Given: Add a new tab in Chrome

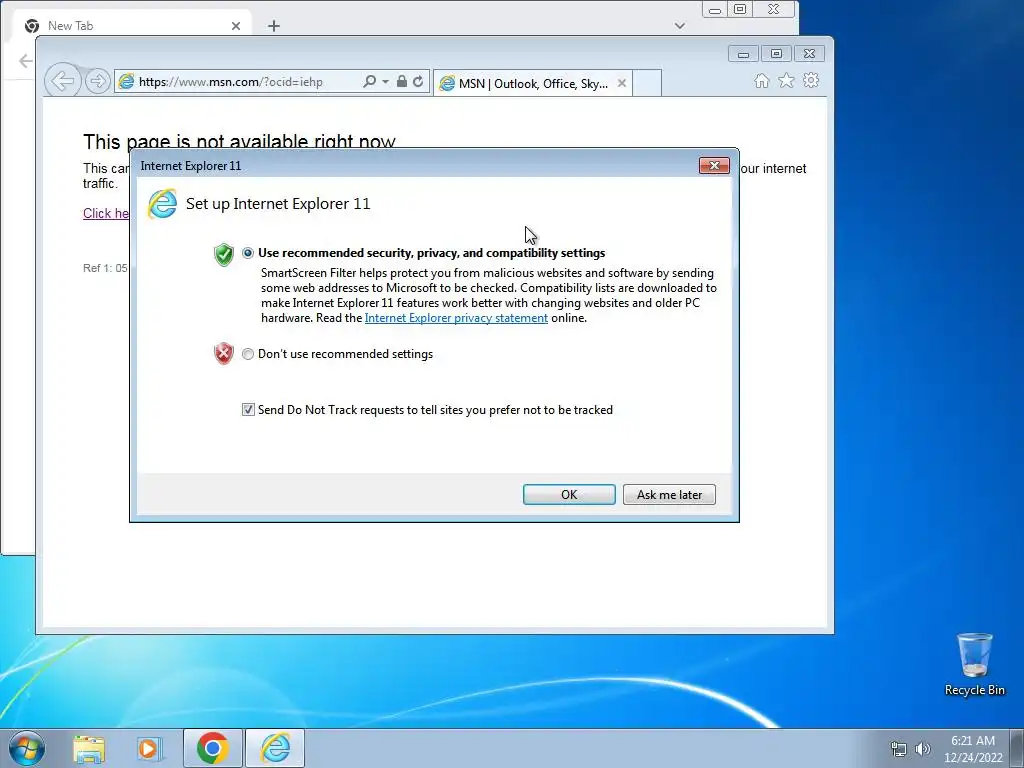Looking at the screenshot, I should pos(274,26).
